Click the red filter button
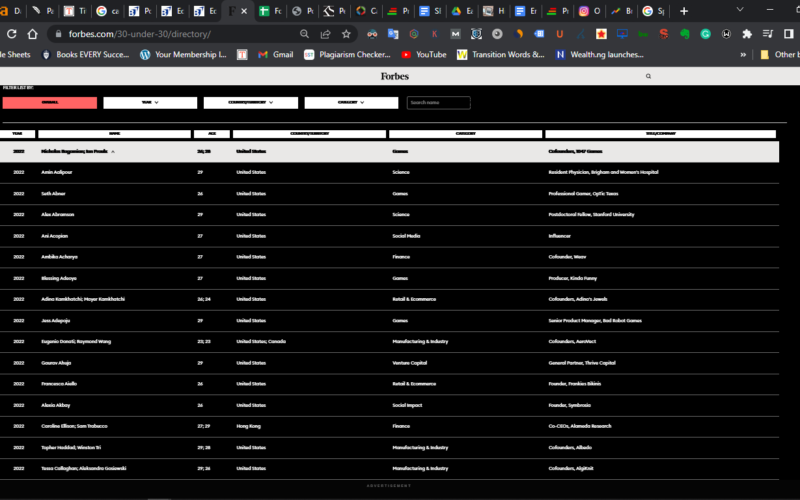Viewport: 800px width, 500px height. click(50, 102)
